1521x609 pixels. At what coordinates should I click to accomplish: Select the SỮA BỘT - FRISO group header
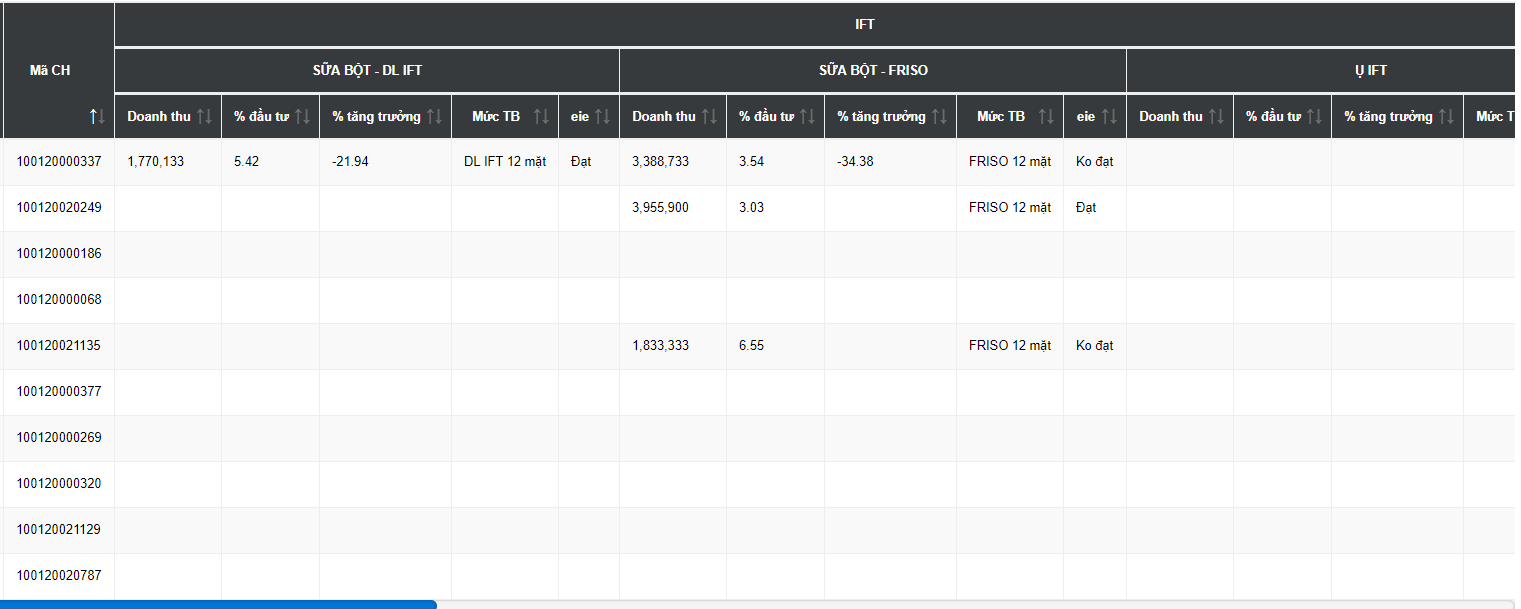point(873,71)
